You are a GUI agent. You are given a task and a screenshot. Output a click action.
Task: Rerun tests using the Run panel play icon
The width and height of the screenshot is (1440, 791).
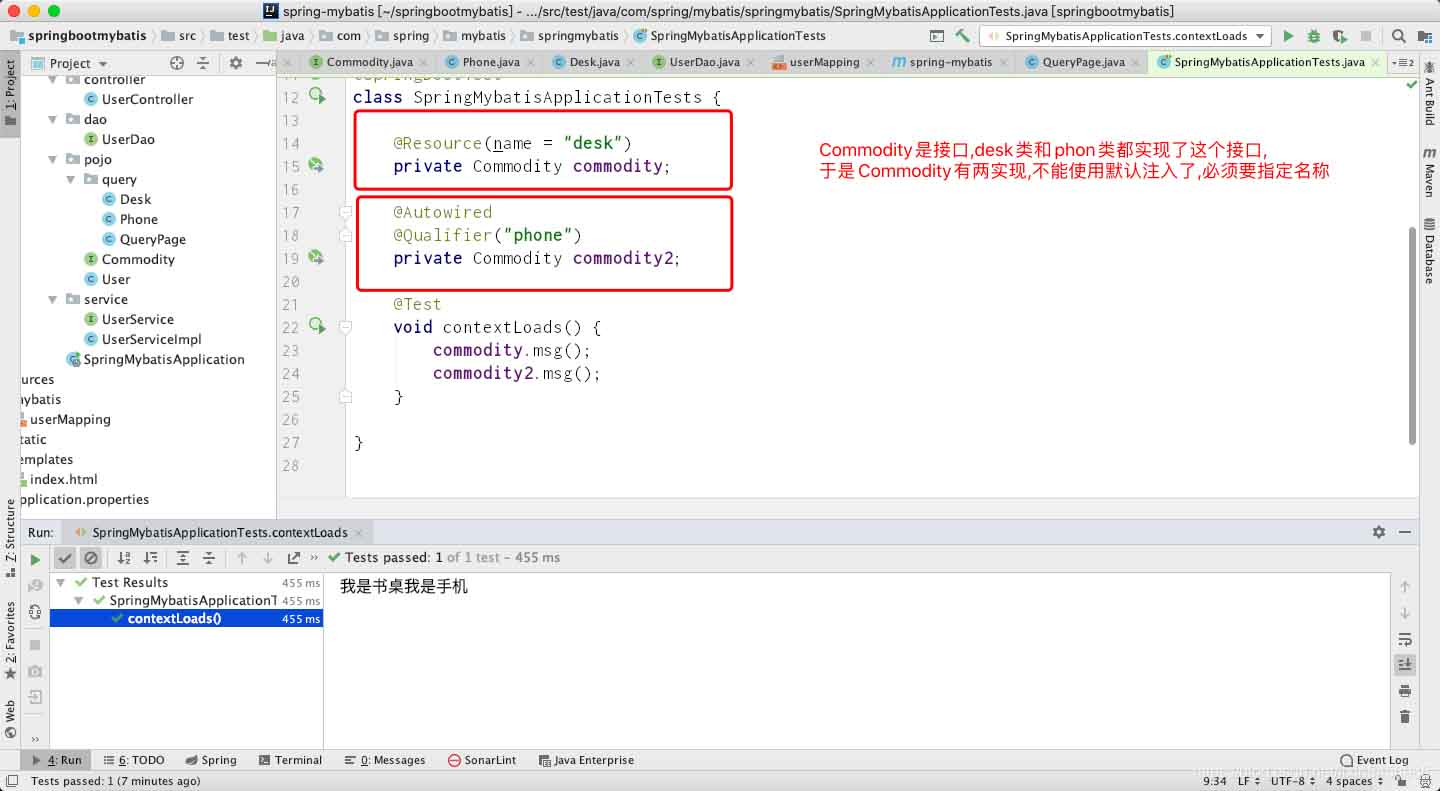tap(35, 559)
